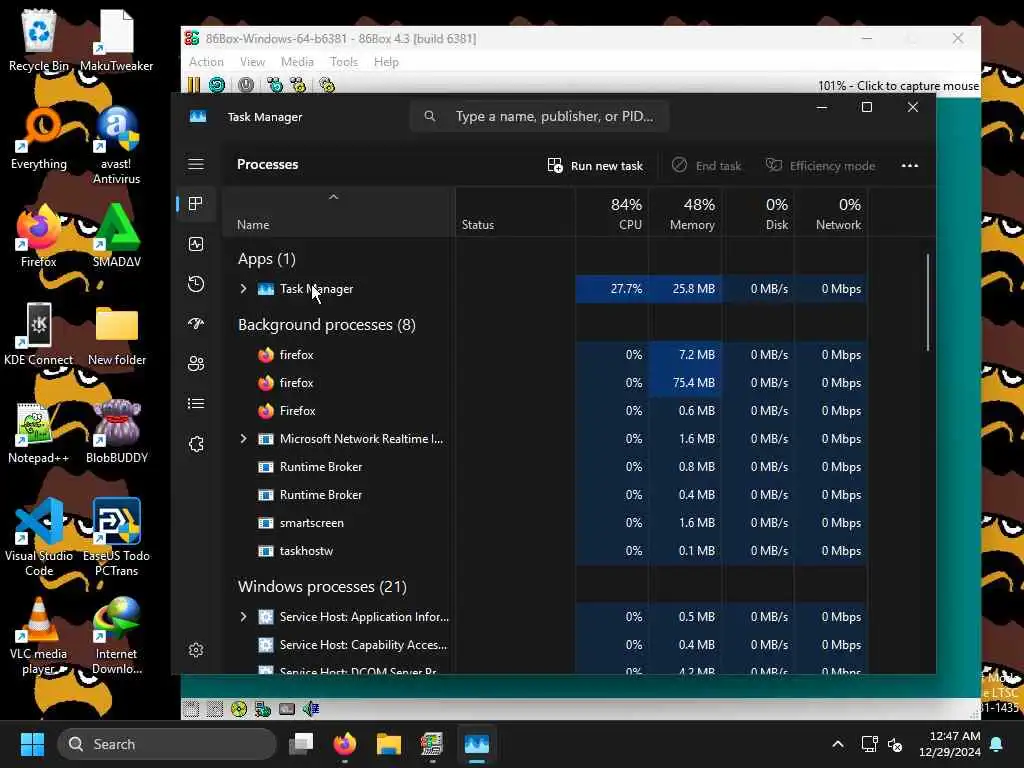Select the Runtime Broker row using 0.8 MB
This screenshot has height=768, width=1024.
(x=545, y=467)
